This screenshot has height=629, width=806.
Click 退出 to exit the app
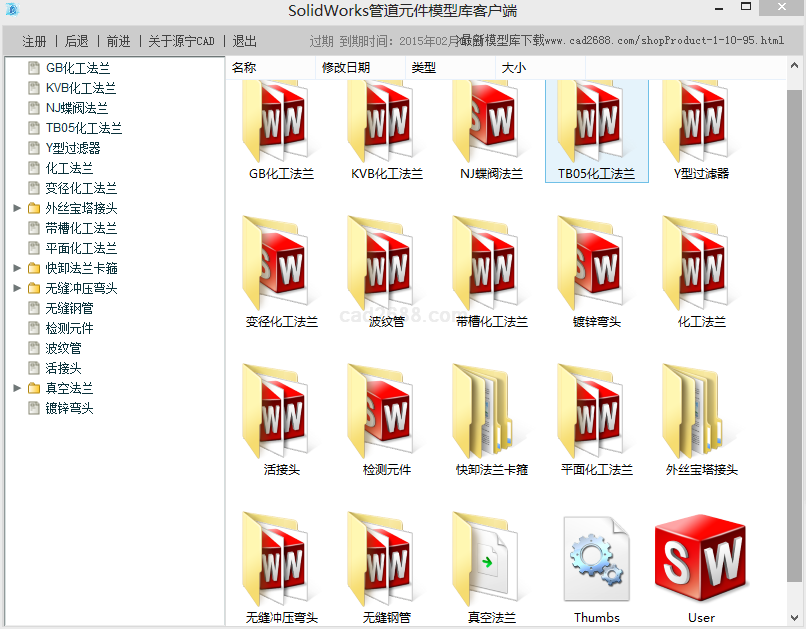point(245,41)
